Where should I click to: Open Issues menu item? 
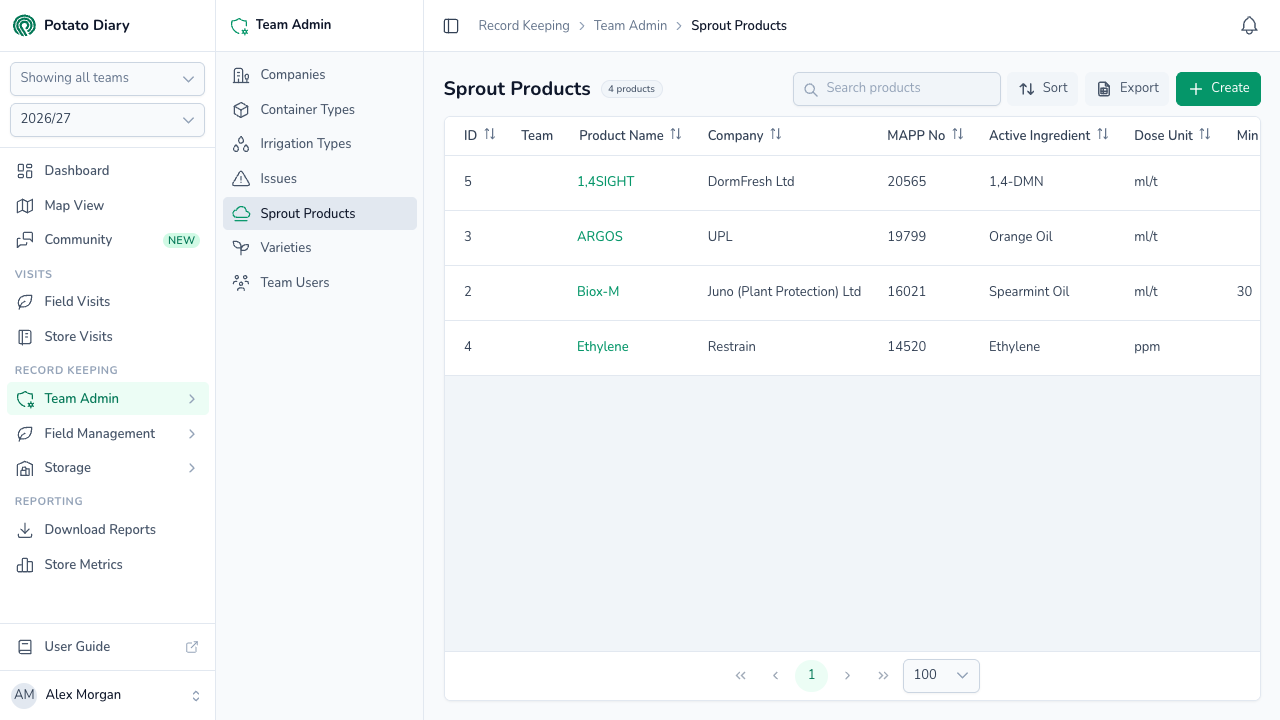coord(320,179)
